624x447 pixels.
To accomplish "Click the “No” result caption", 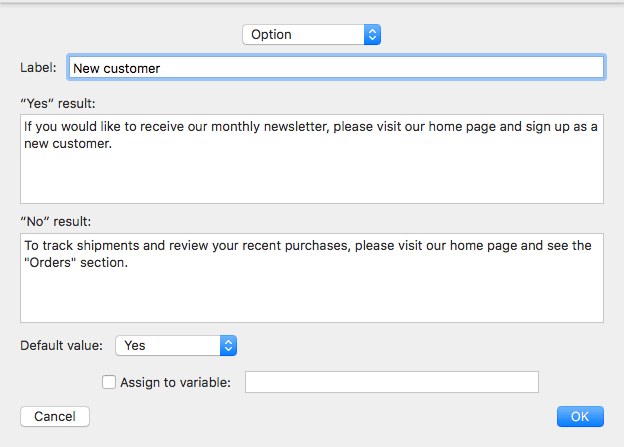I will (56, 221).
